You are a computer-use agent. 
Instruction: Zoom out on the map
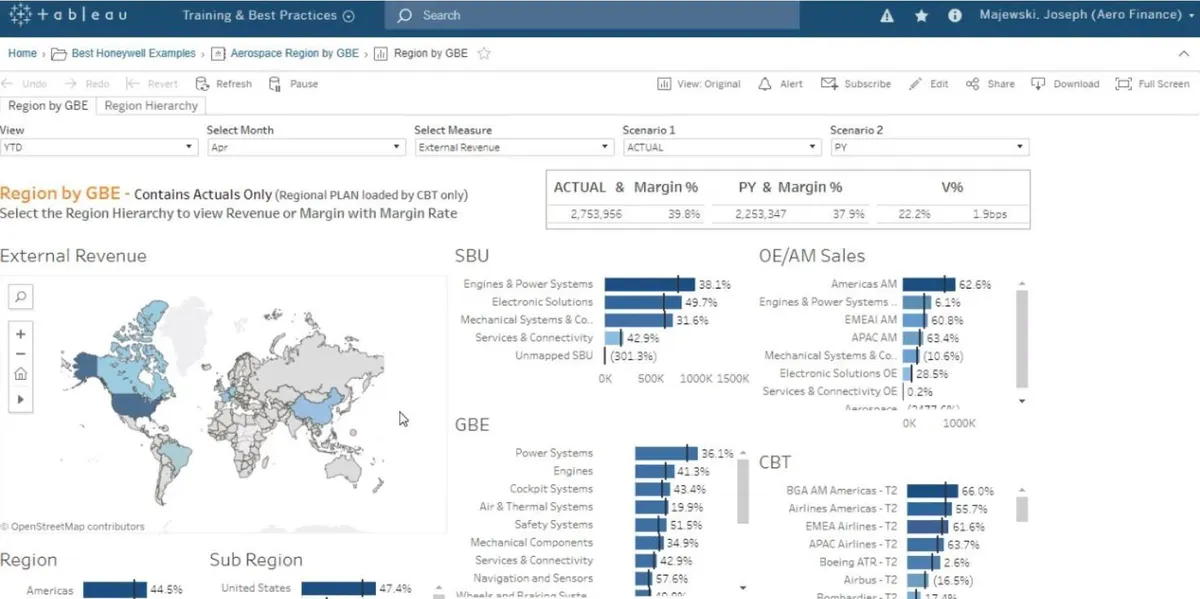click(20, 354)
